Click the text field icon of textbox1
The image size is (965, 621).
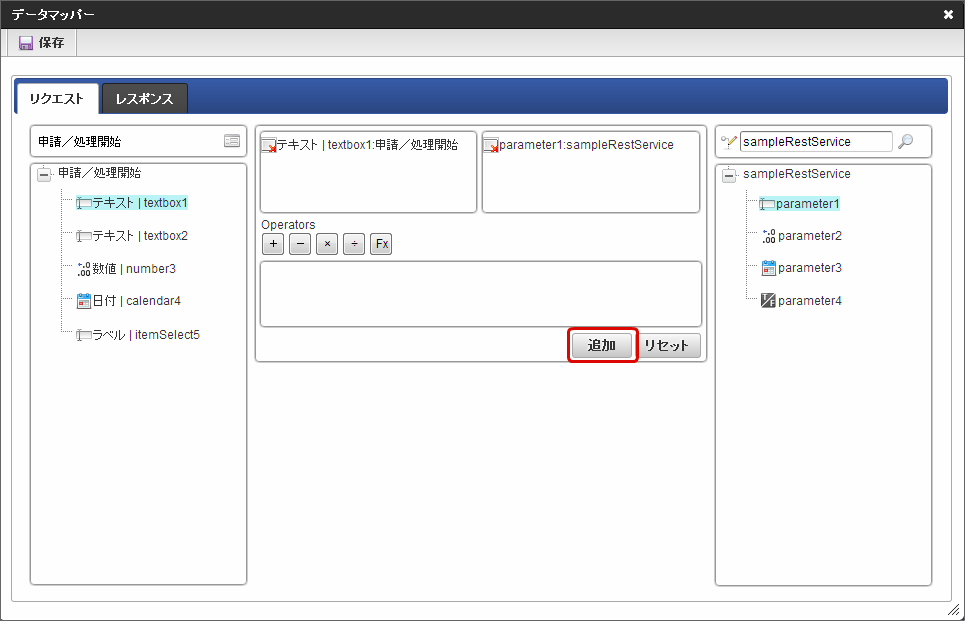[84, 203]
